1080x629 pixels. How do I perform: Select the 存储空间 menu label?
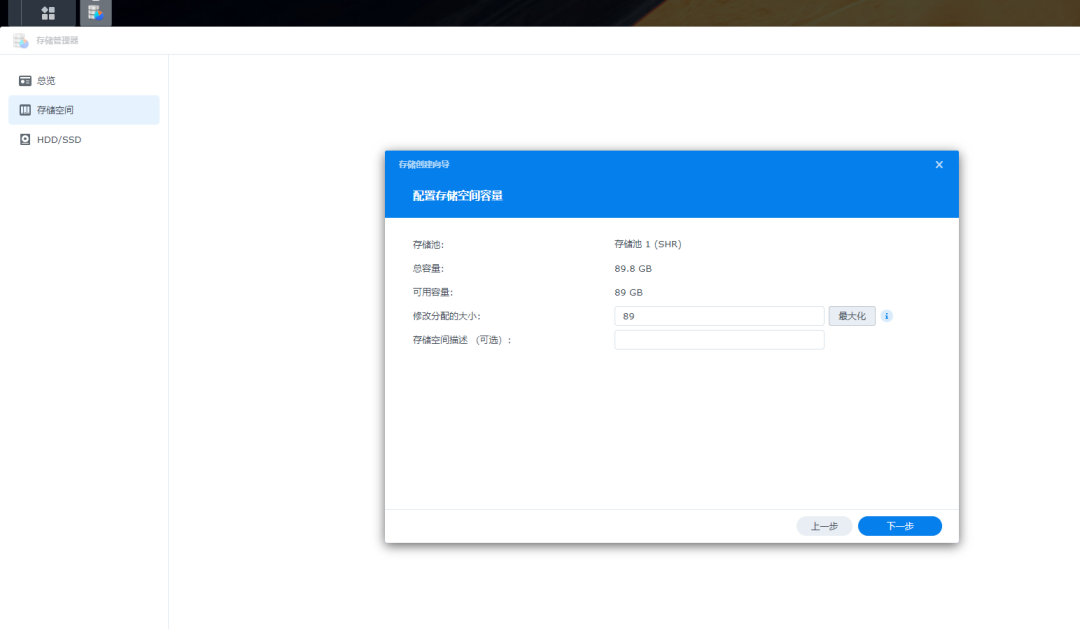tap(55, 110)
